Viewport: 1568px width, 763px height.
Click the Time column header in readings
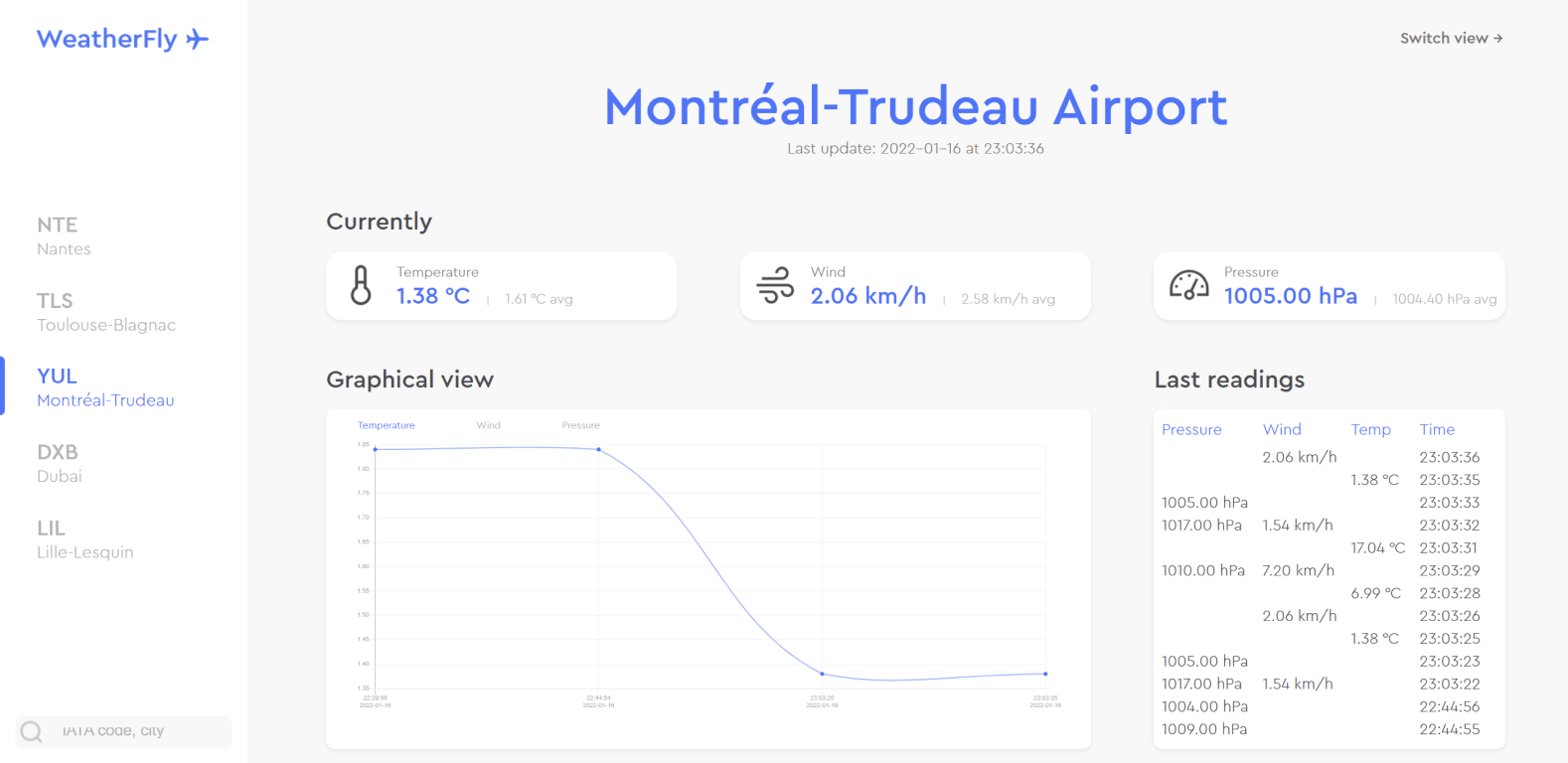1437,429
